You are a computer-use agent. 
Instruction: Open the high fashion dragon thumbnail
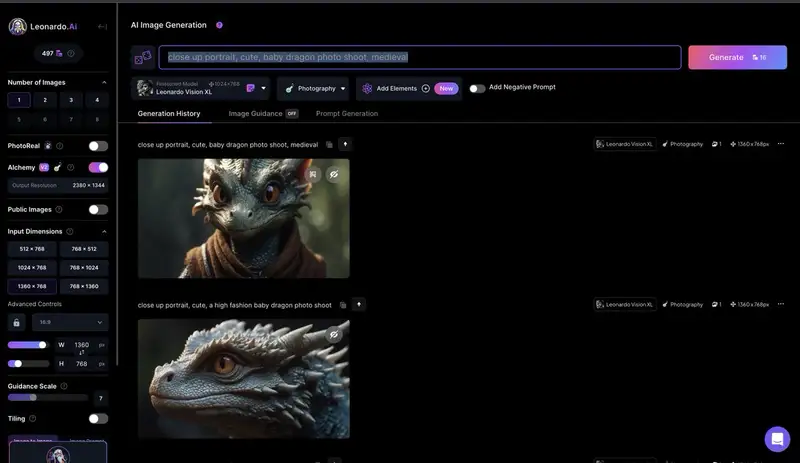point(243,379)
